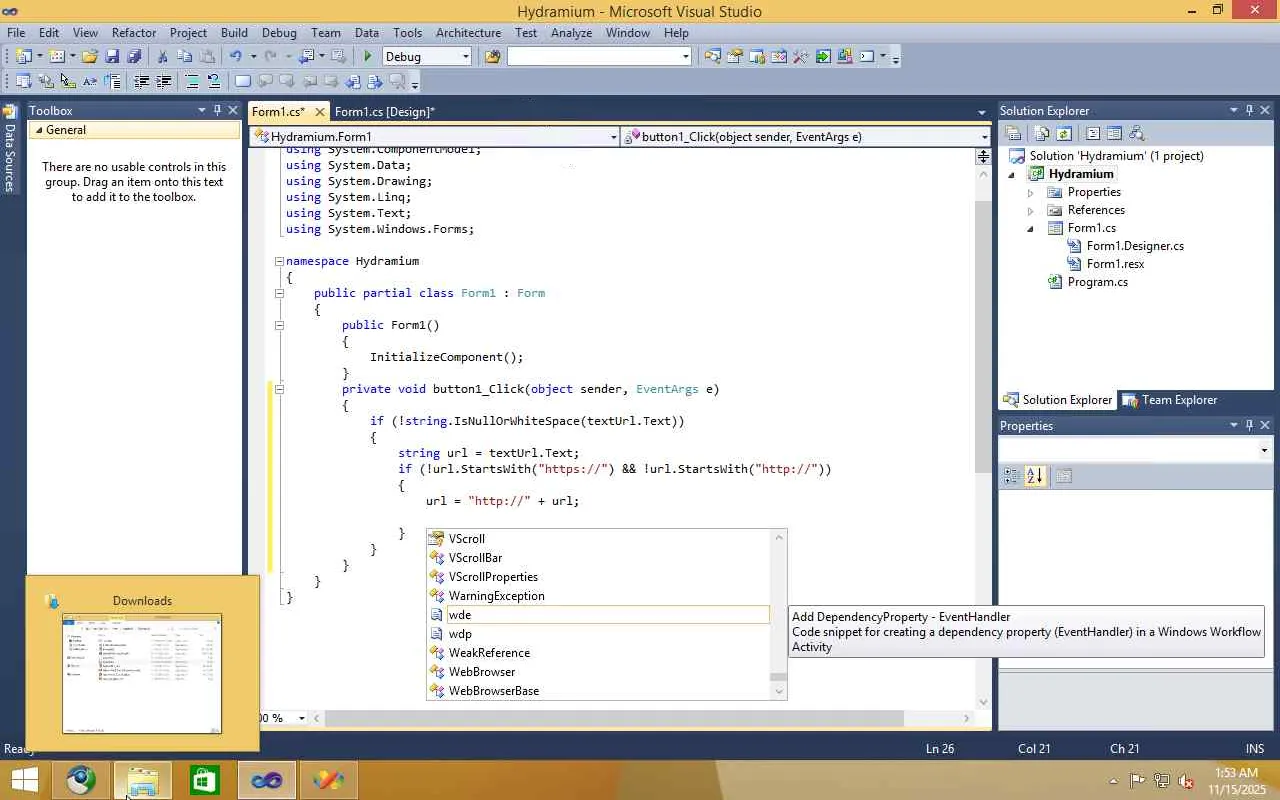Expand the References node in Solution Explorer

coord(1030,210)
